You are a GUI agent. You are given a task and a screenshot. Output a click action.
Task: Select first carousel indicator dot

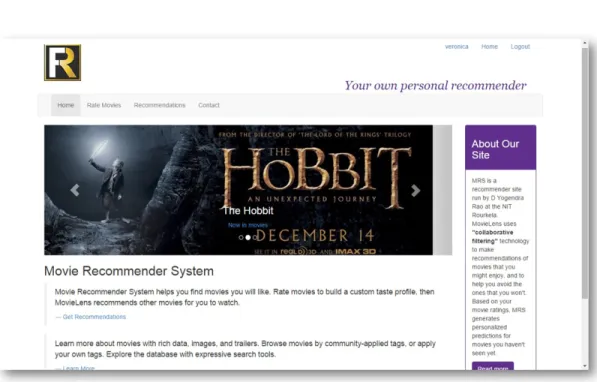pos(241,237)
